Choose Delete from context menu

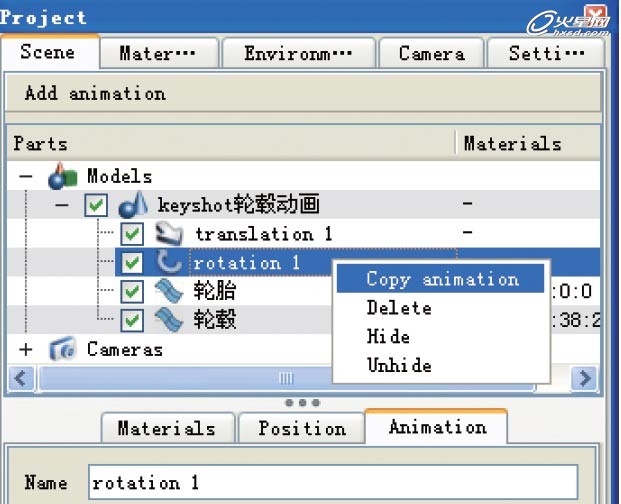pos(440,308)
